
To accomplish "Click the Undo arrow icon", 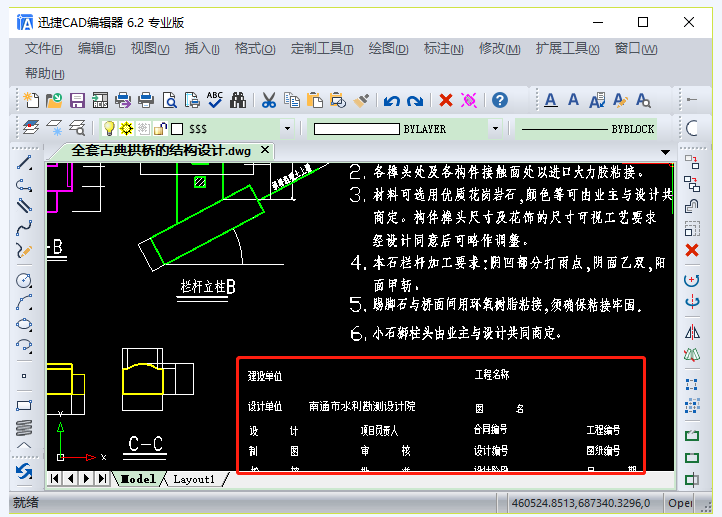I will (392, 101).
